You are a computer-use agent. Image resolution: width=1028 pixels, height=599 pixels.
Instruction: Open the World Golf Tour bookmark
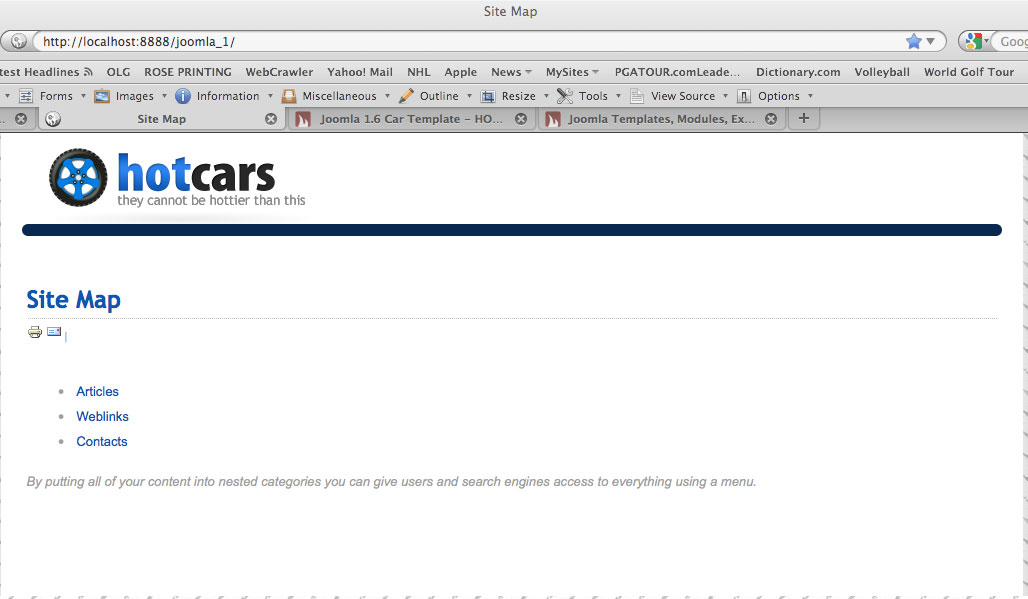pyautogui.click(x=969, y=72)
